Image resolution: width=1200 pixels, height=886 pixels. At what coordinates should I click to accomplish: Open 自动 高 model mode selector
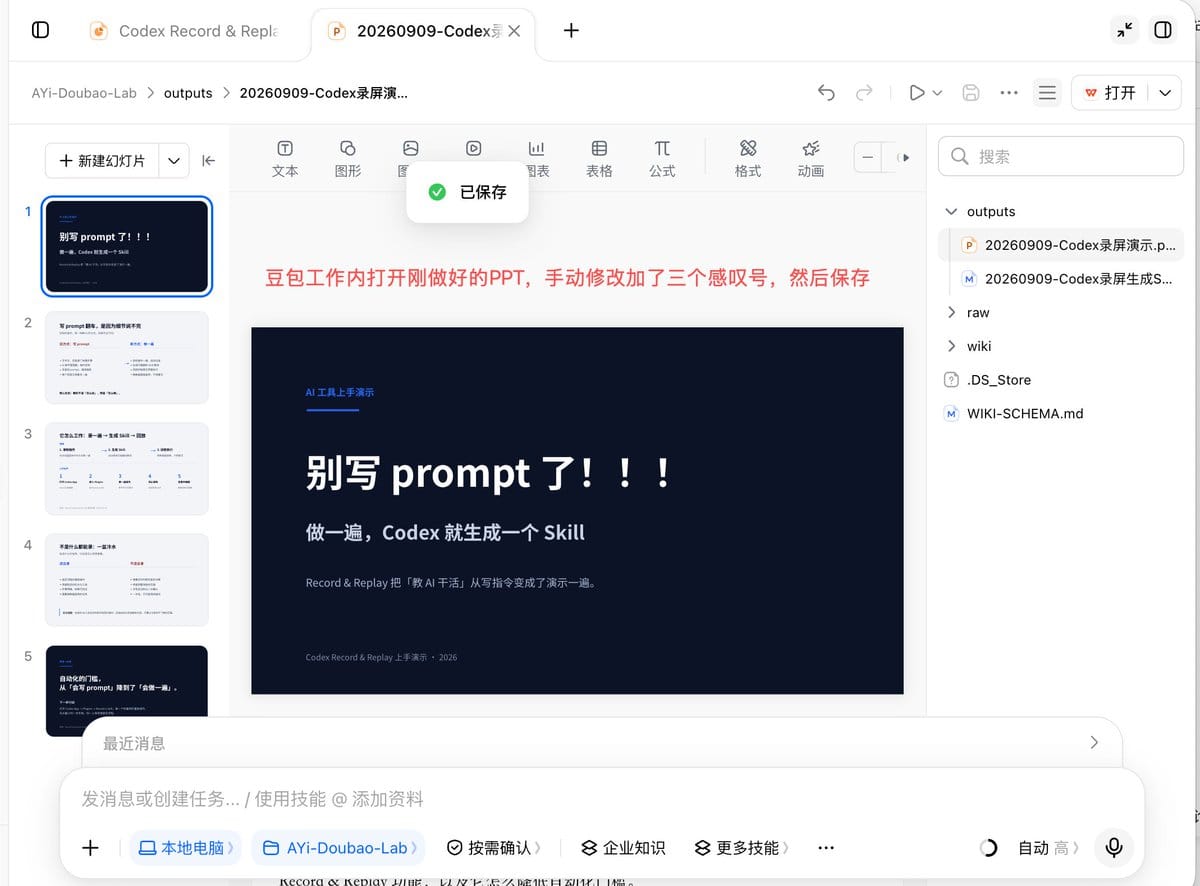pos(1048,848)
